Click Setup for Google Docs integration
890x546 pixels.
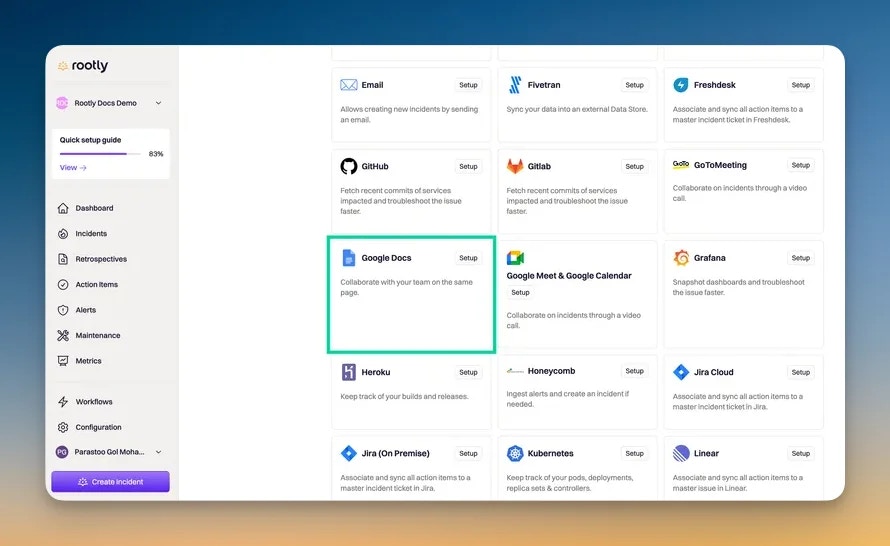[468, 258]
